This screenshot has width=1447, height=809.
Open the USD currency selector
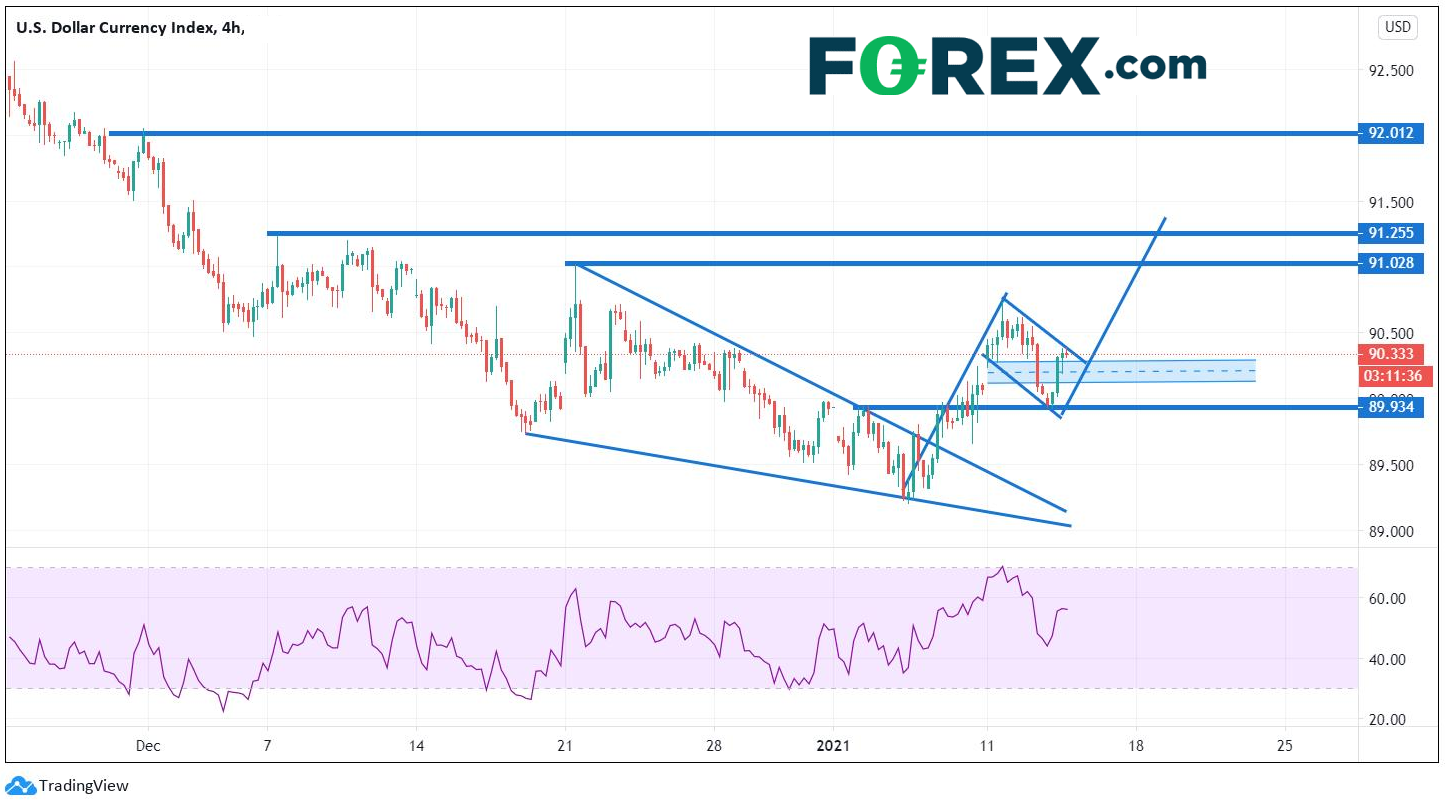coord(1397,27)
